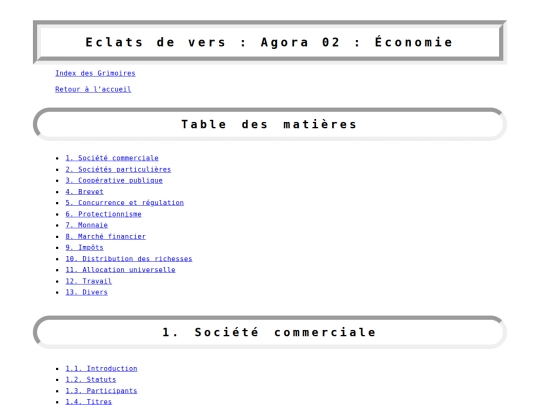This screenshot has height=405, width=540.
Task: Click the page title Eclats de vers heading
Action: click(270, 42)
